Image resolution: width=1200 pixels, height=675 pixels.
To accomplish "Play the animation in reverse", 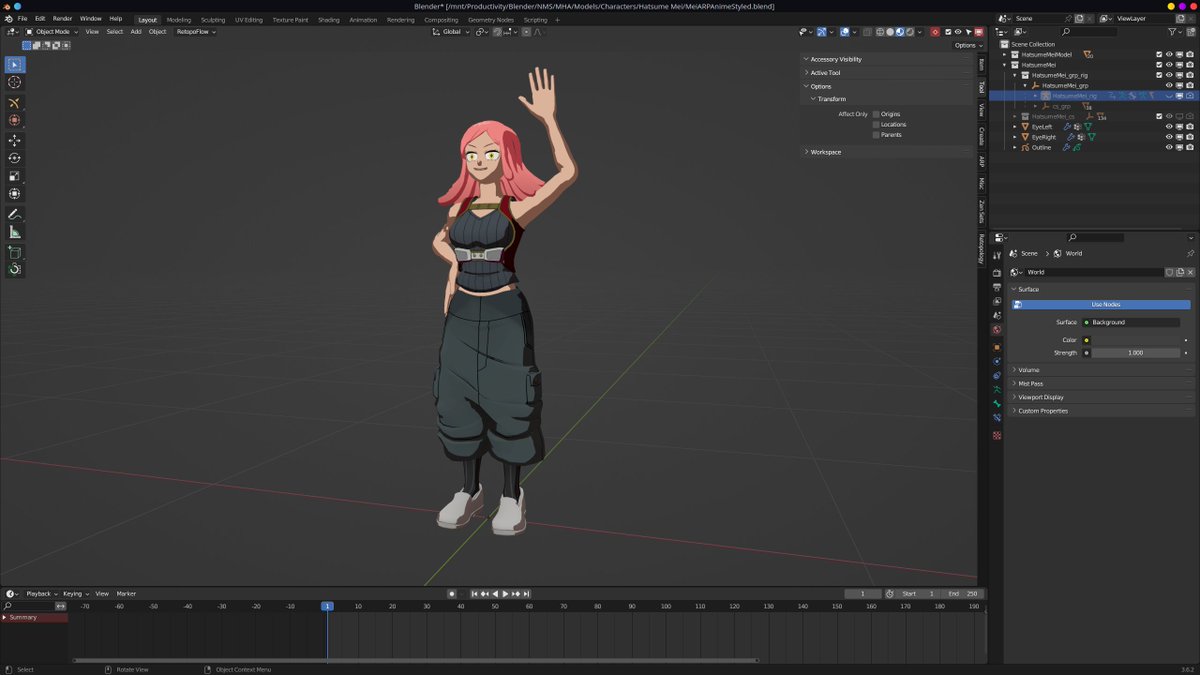I will point(495,594).
